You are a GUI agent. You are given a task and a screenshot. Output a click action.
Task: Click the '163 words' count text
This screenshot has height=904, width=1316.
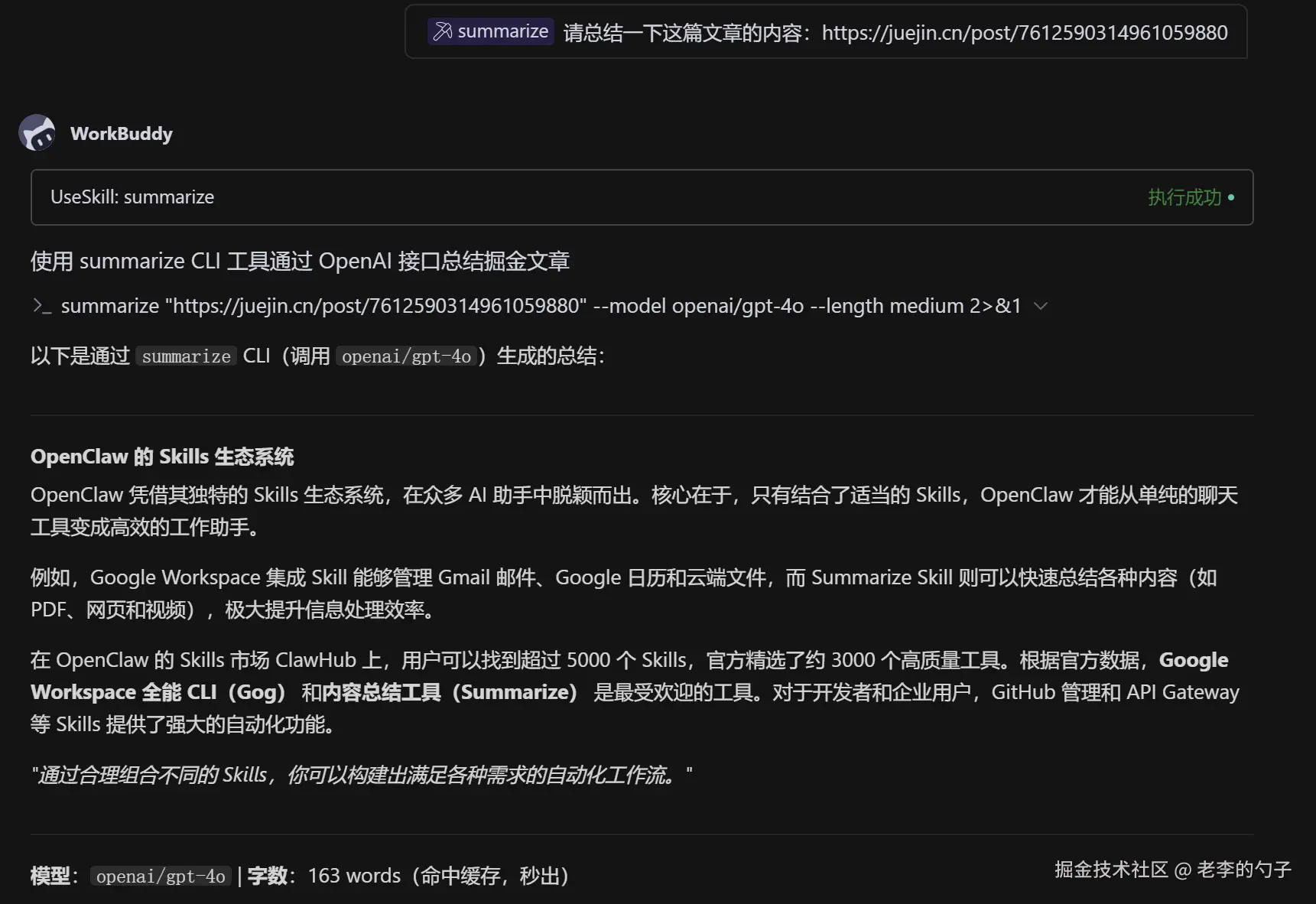(x=354, y=876)
